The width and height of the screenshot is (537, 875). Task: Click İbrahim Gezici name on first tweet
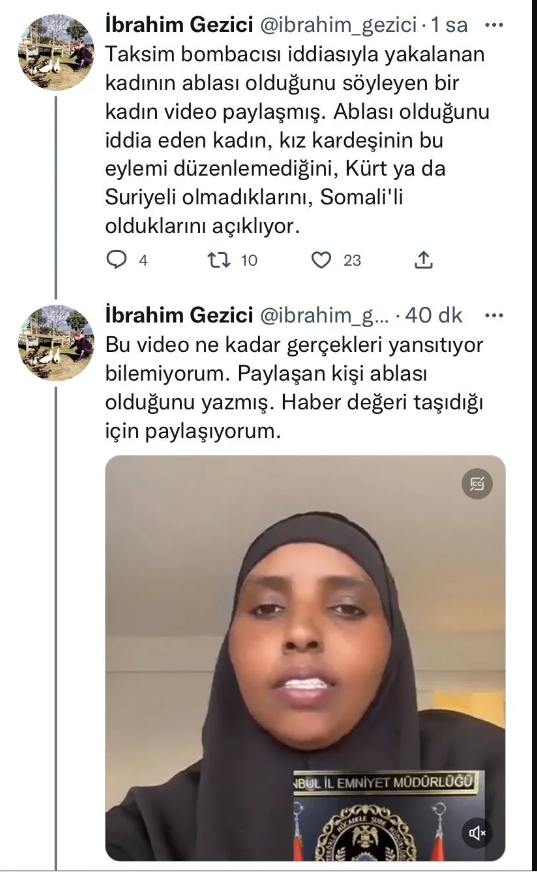(179, 25)
